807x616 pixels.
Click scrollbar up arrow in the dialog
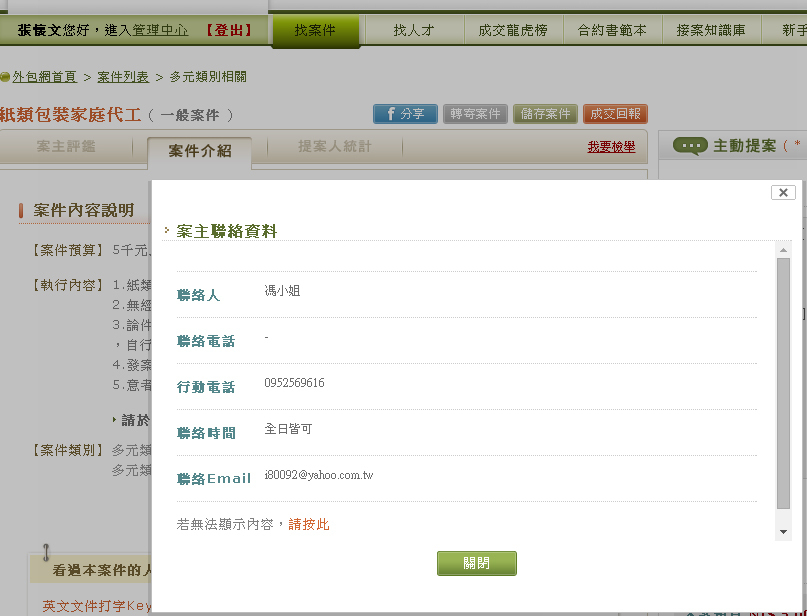click(783, 250)
